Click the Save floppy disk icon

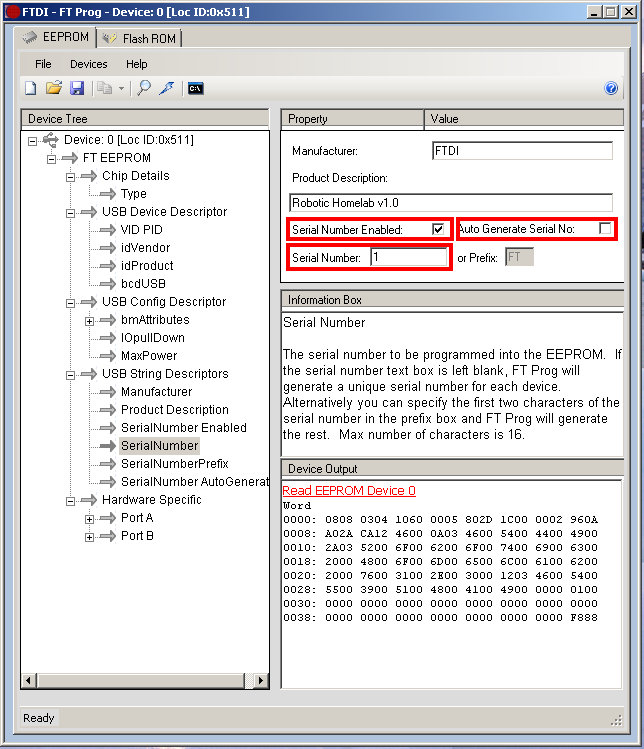coord(77,88)
